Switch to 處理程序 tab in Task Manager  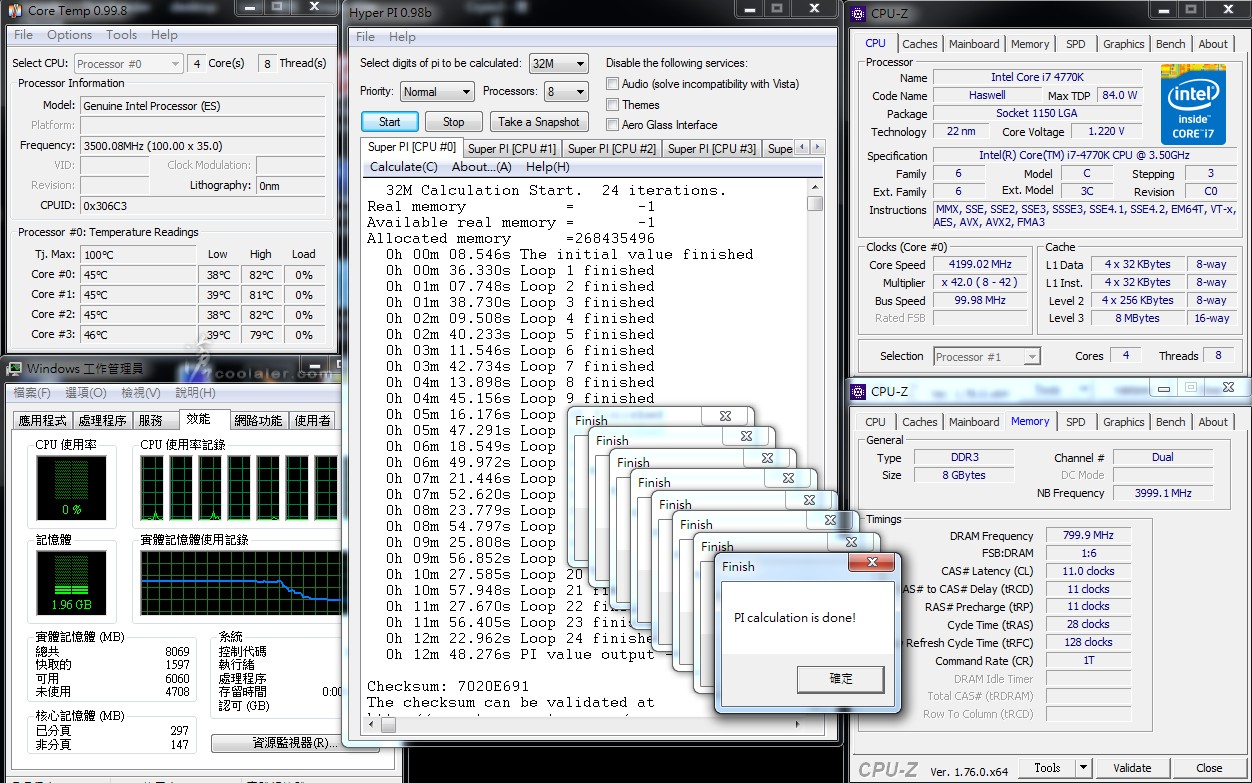coord(103,421)
